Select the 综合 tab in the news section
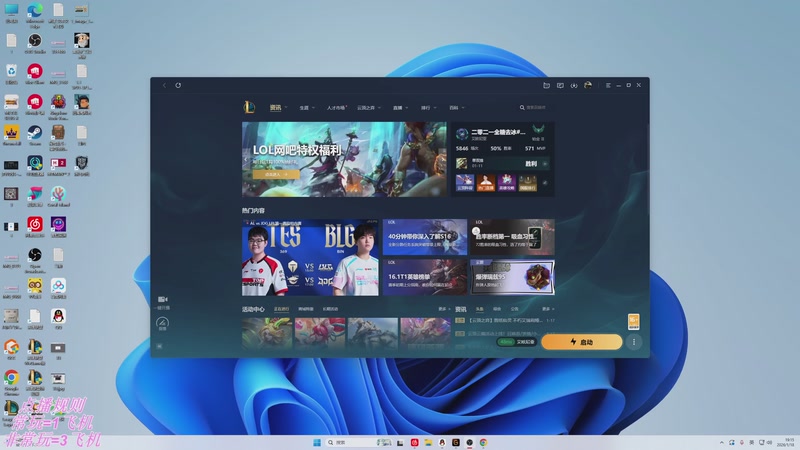Viewport: 800px width, 450px height. point(497,309)
